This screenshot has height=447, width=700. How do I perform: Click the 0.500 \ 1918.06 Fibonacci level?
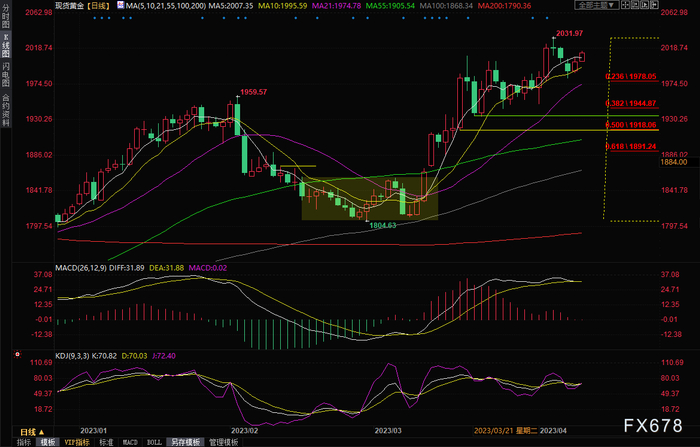tap(631, 125)
